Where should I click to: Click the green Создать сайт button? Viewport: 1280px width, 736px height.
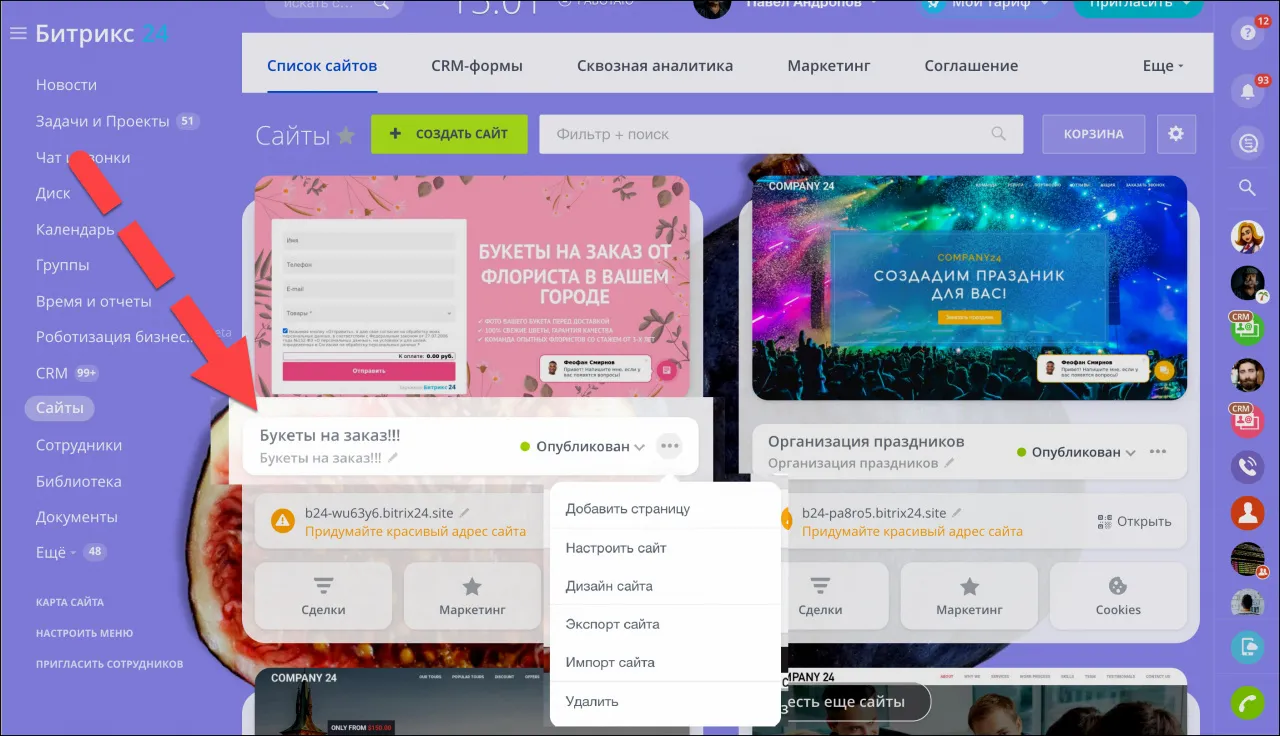(449, 134)
